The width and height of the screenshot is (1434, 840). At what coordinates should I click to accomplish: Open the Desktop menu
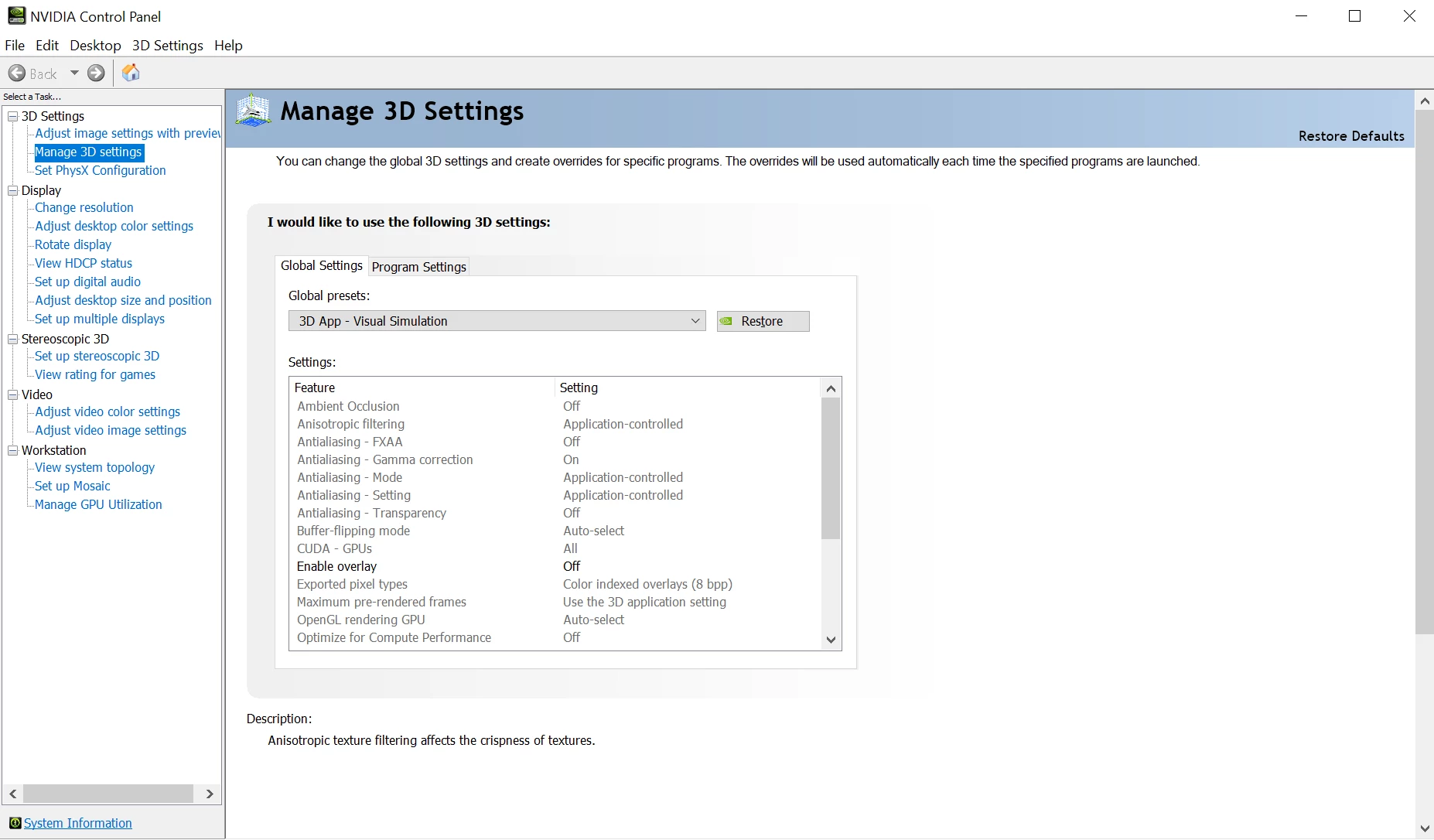click(95, 46)
